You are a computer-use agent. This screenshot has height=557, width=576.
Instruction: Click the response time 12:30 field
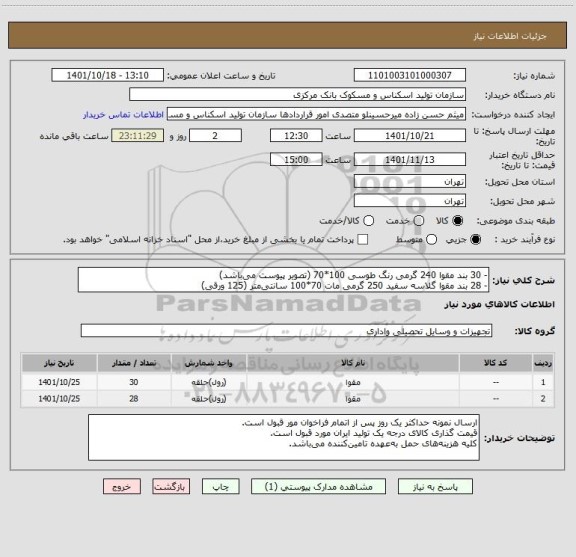tap(296, 136)
